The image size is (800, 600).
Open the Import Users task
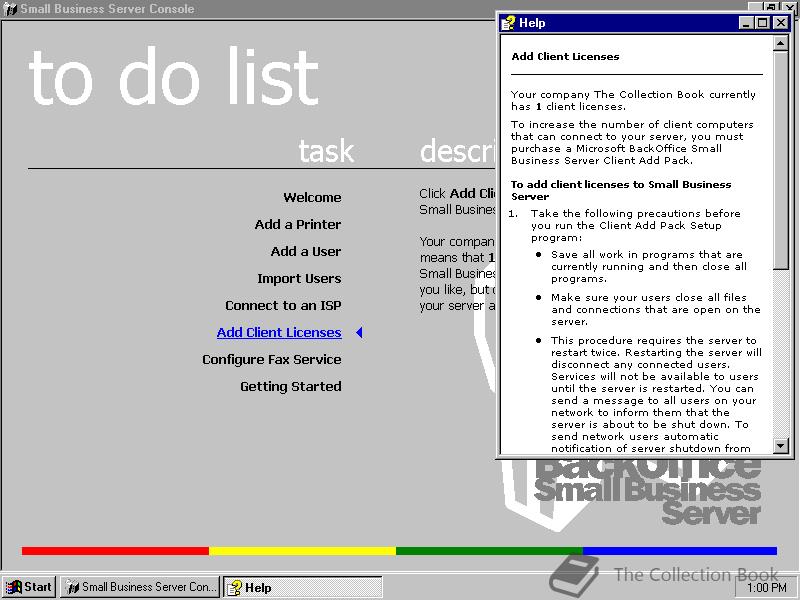click(x=299, y=279)
